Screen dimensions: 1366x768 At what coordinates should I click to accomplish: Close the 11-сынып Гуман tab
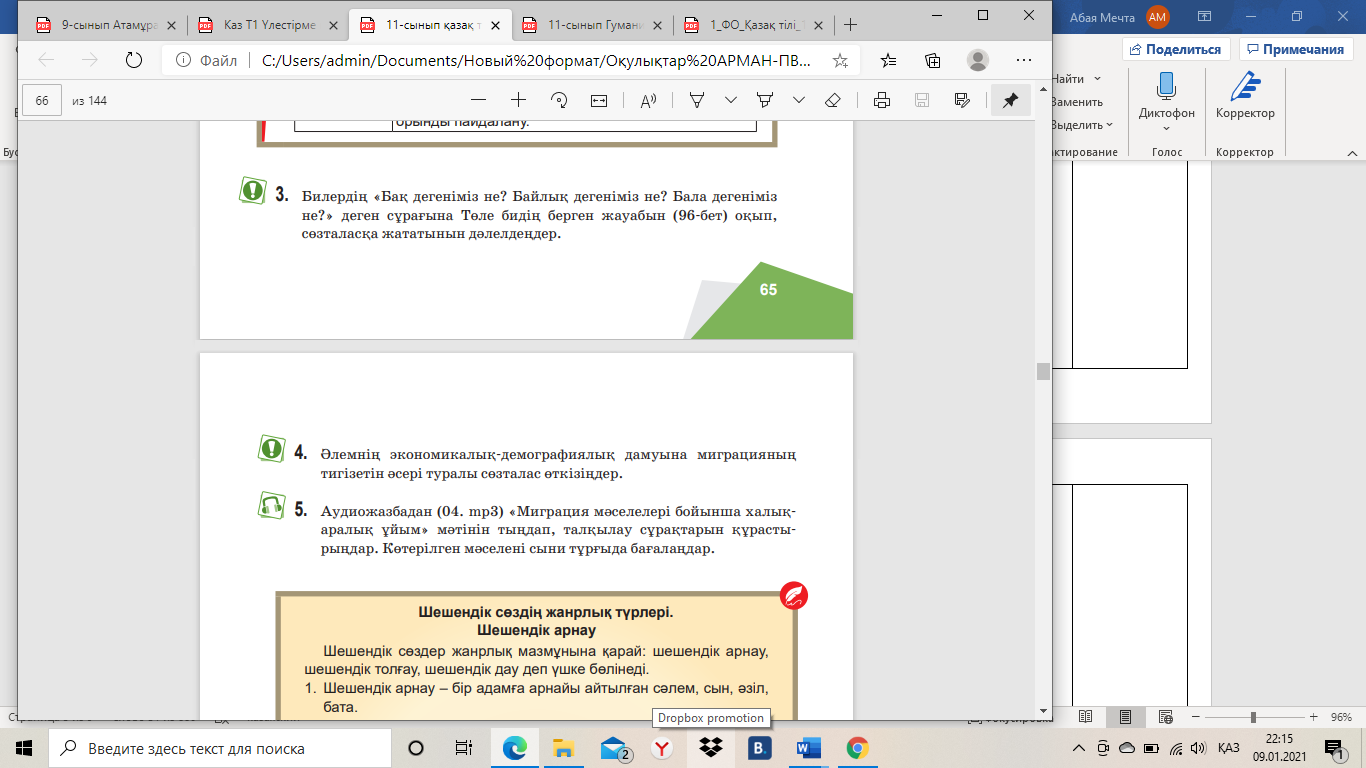[659, 25]
